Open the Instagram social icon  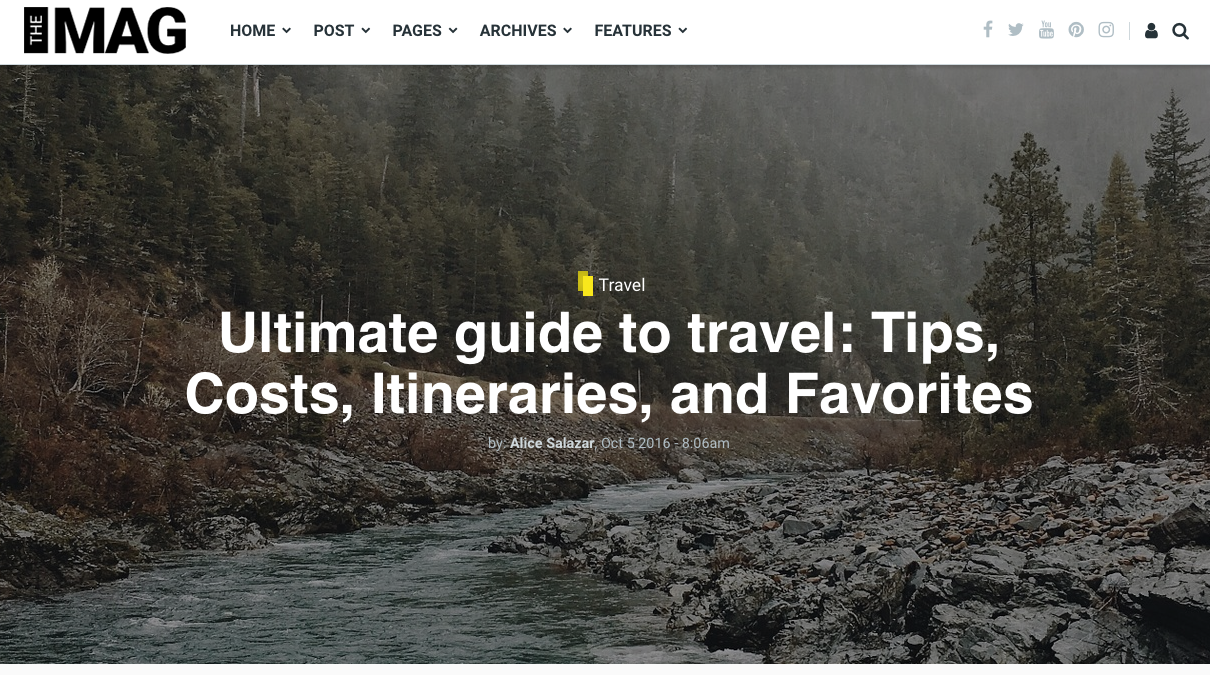(1106, 30)
